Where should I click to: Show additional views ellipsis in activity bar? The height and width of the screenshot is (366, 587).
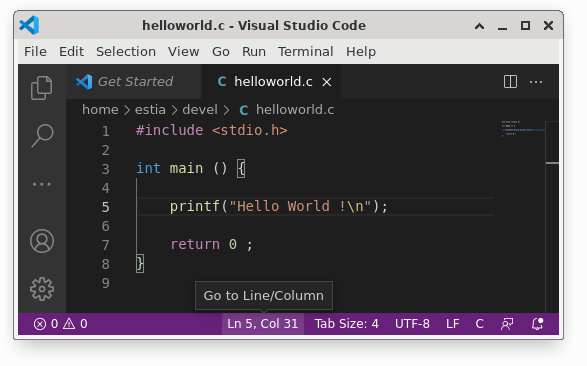pyautogui.click(x=42, y=184)
